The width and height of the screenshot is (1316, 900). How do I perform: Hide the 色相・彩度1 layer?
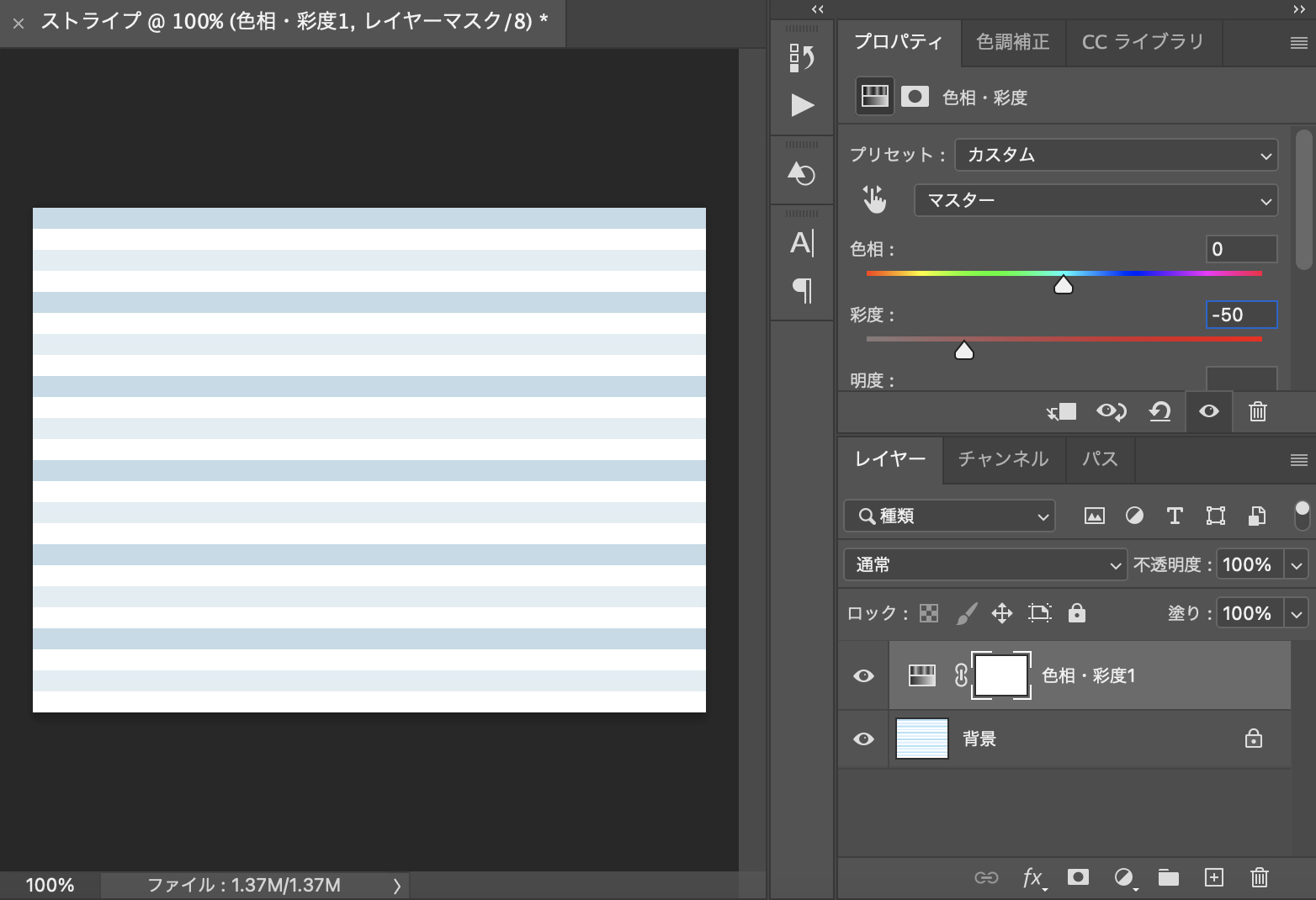[x=863, y=676]
